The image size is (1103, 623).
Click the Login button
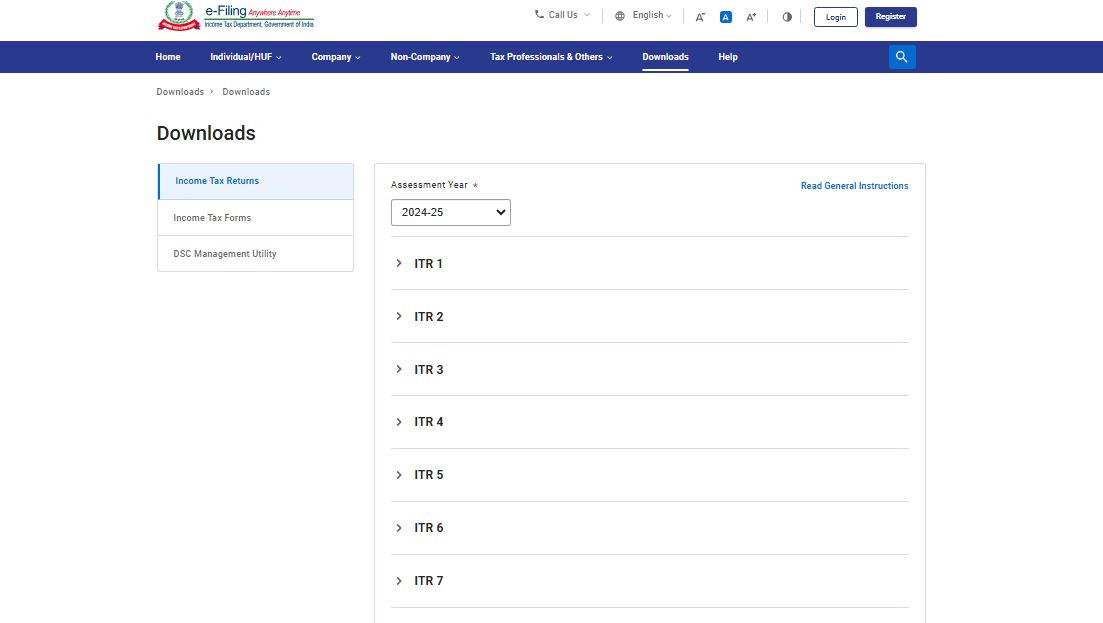[x=835, y=17]
